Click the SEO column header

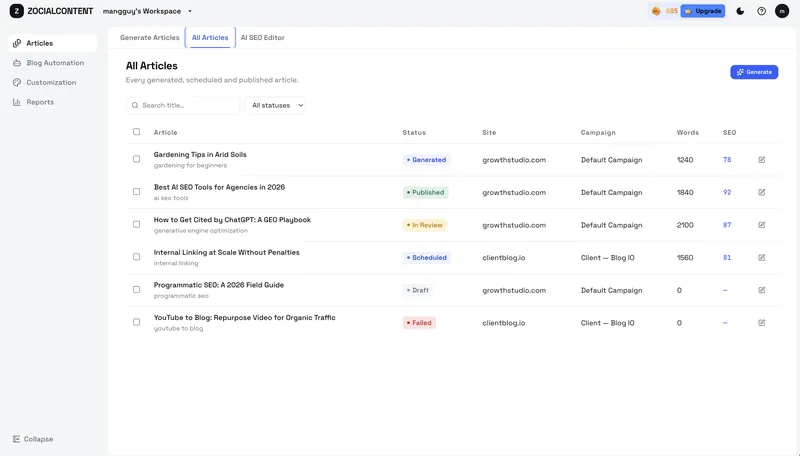730,133
